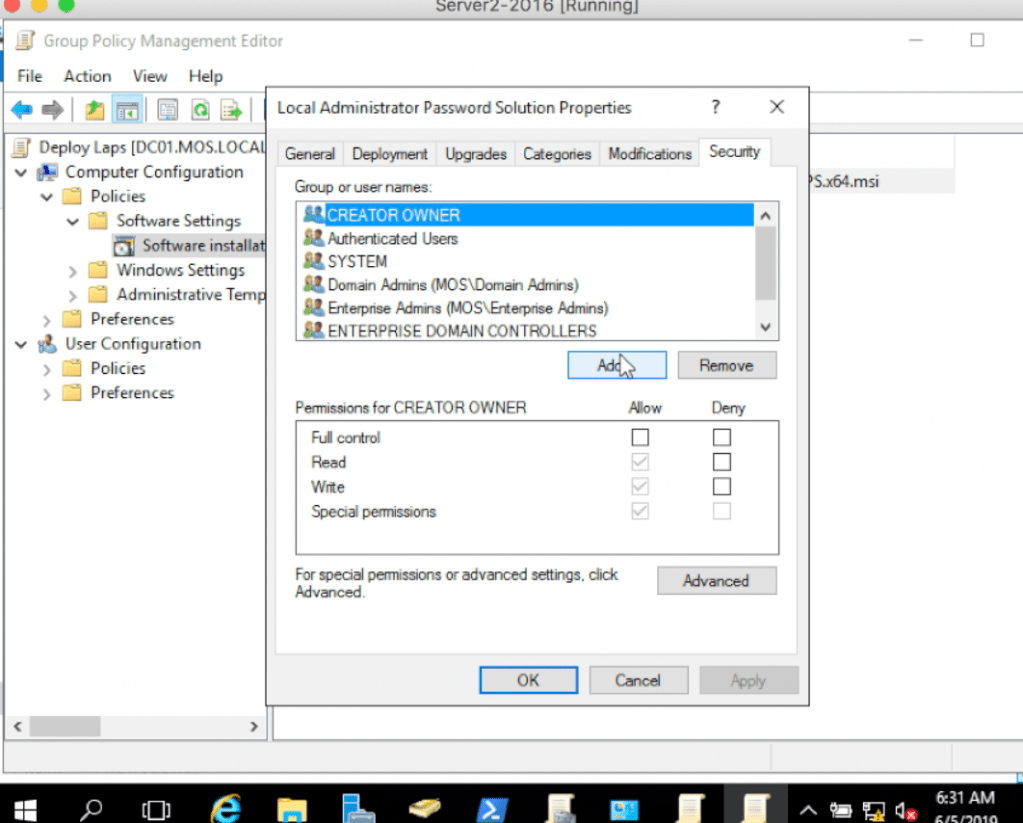This screenshot has height=823, width=1023.
Task: Click the Forward navigation arrow
Action: point(52,109)
